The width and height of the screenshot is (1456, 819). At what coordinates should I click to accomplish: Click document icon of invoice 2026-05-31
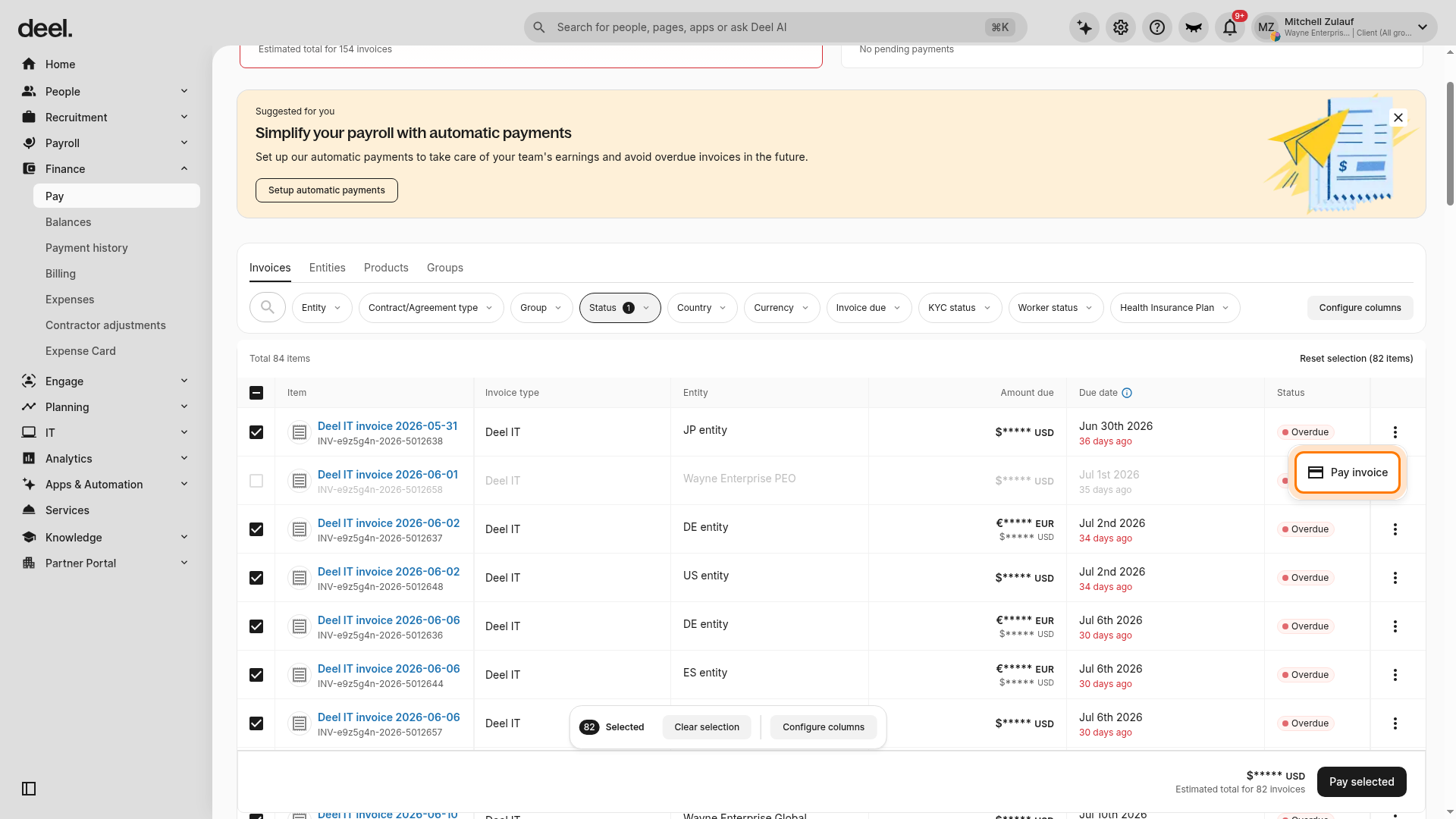pyautogui.click(x=300, y=432)
